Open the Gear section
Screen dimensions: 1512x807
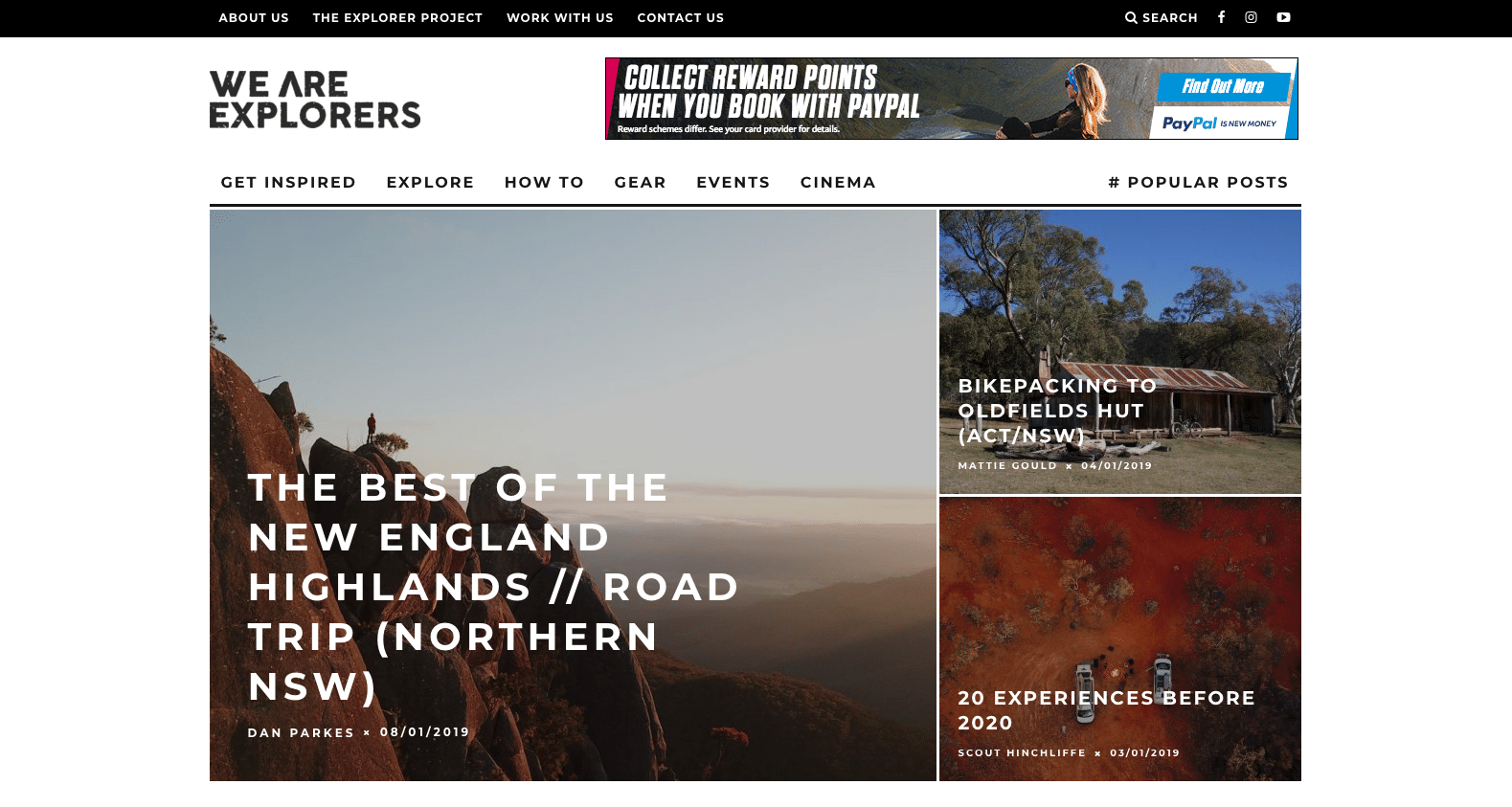[x=640, y=182]
